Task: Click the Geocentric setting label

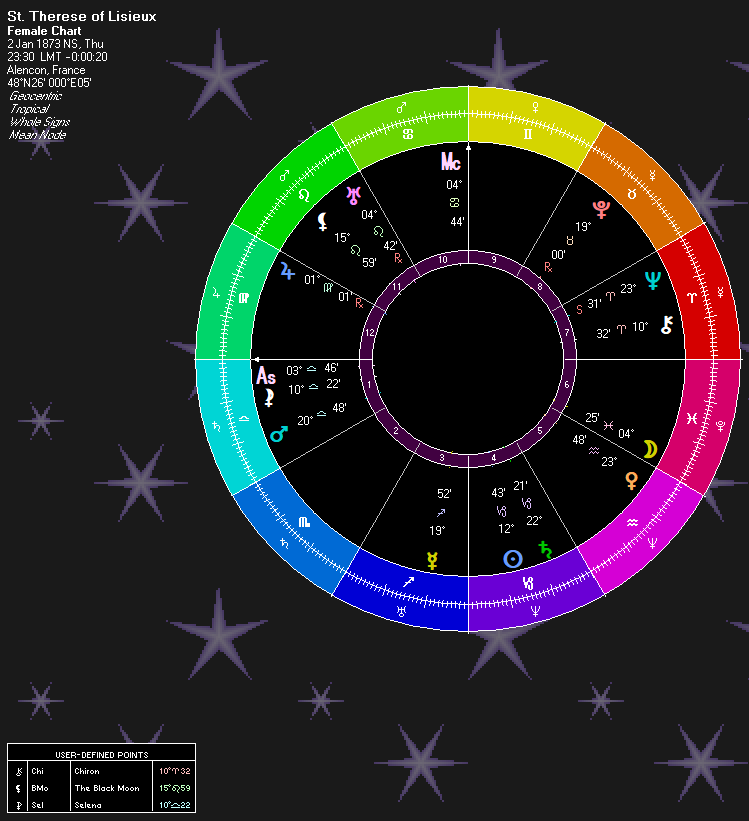Action: click(36, 96)
